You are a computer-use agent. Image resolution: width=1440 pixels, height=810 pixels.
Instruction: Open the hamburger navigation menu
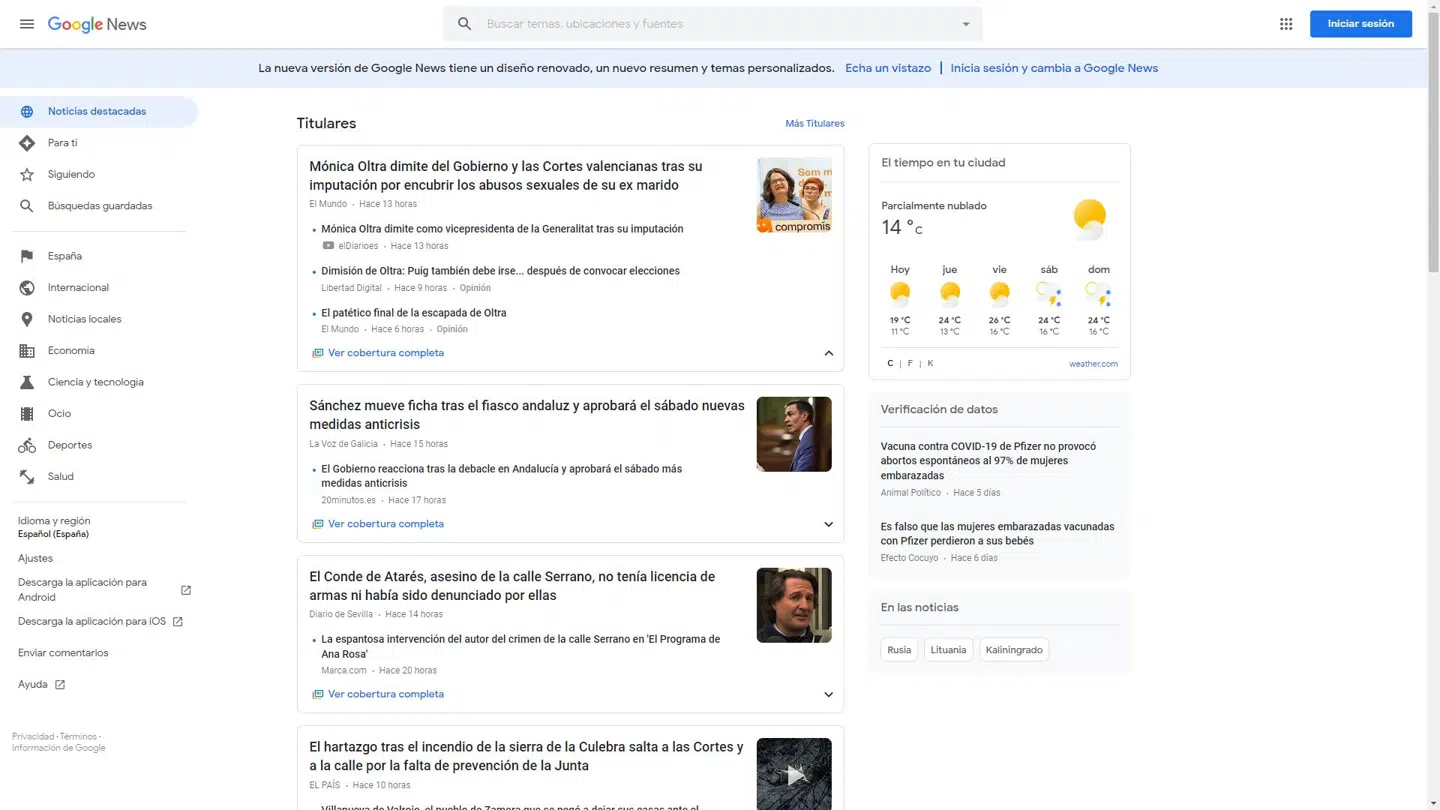(26, 23)
